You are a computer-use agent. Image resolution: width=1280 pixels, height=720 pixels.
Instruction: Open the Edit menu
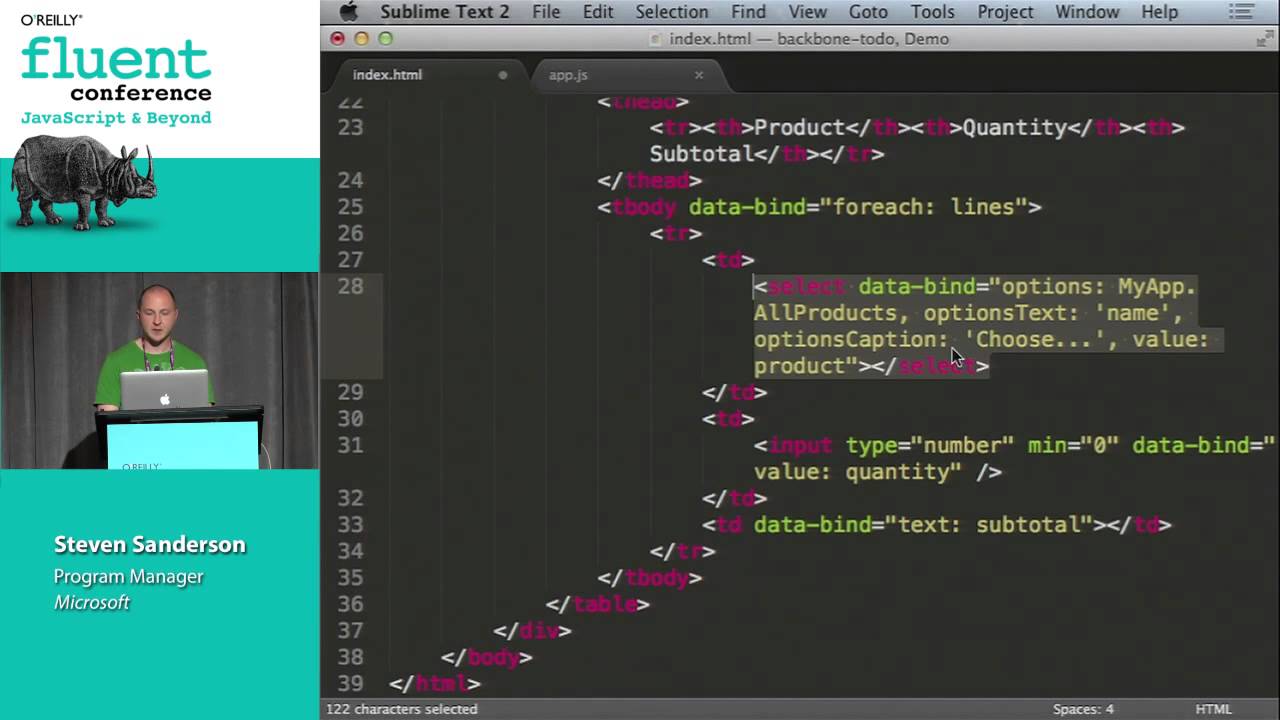pyautogui.click(x=598, y=12)
